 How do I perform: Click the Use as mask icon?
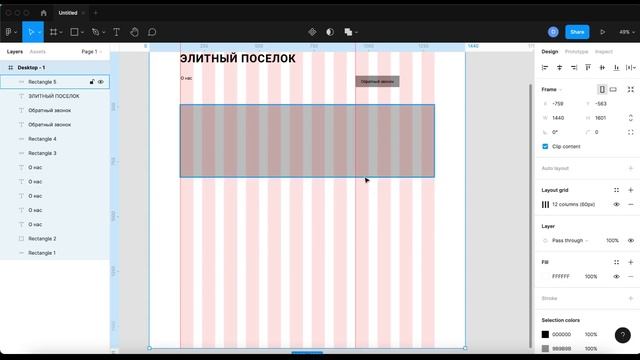point(330,32)
